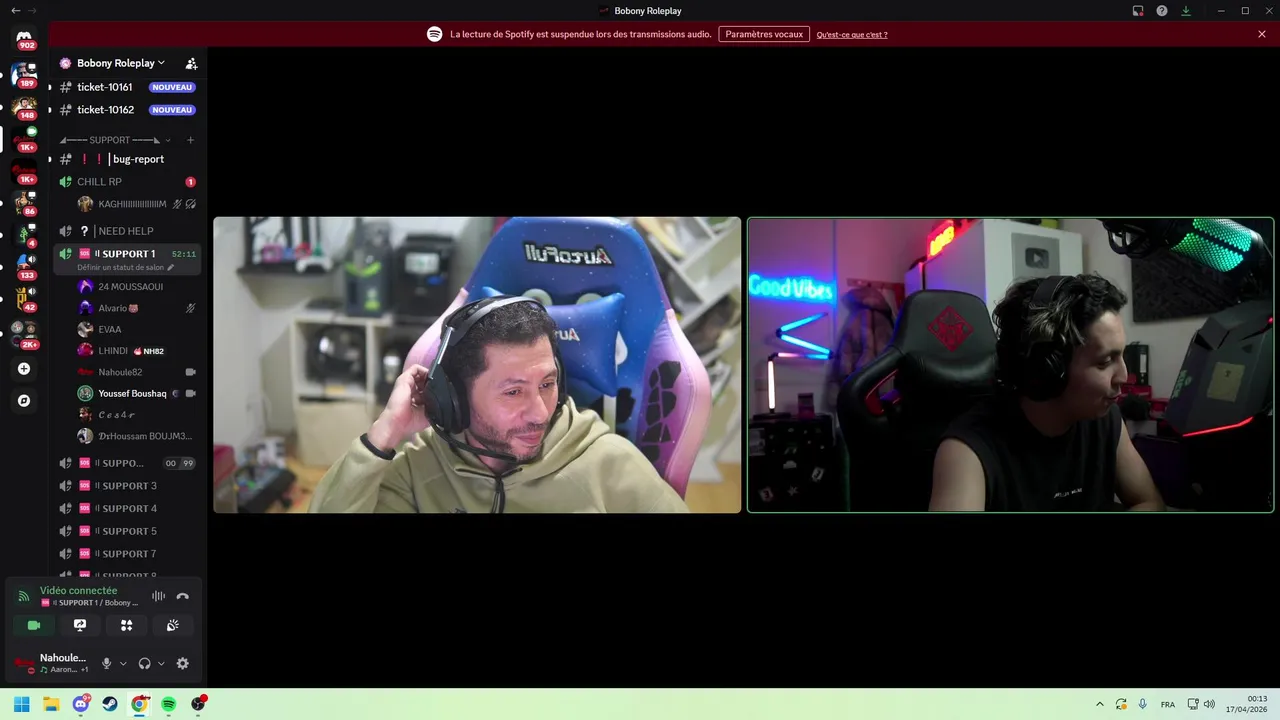Screen dimensions: 1280x720
Task: Open the bug-report channel
Action: [127, 159]
